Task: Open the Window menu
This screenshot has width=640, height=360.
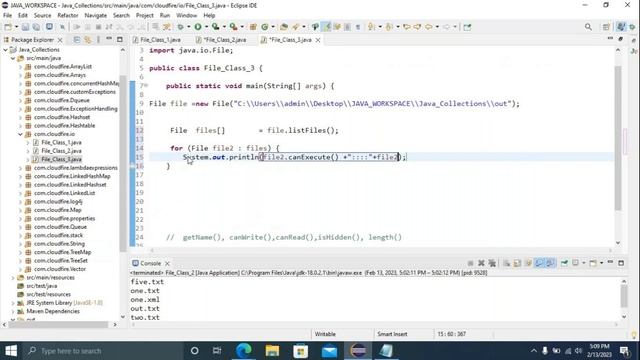Action: [x=187, y=15]
